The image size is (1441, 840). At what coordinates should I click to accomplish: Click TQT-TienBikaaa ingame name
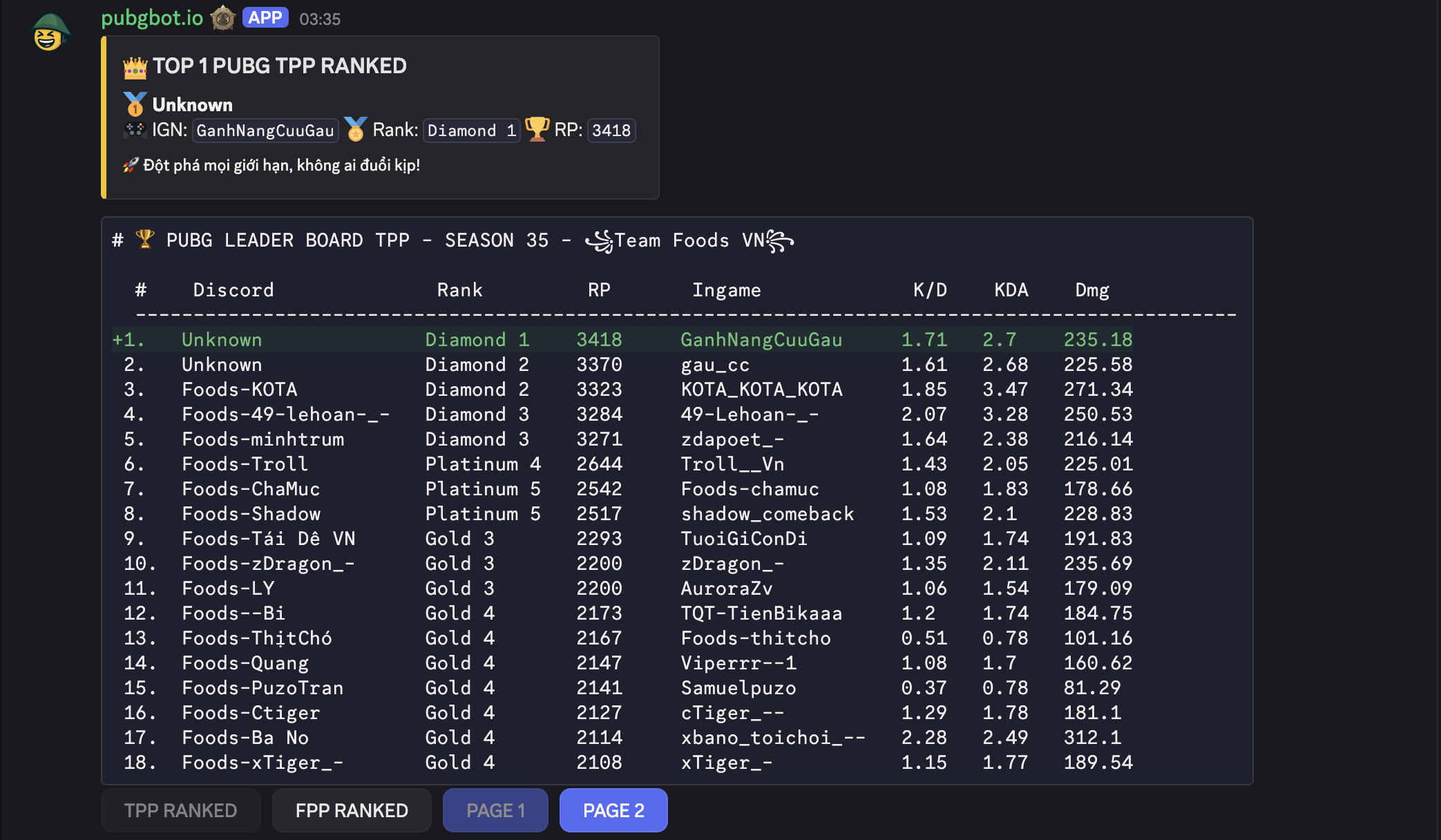tap(761, 613)
